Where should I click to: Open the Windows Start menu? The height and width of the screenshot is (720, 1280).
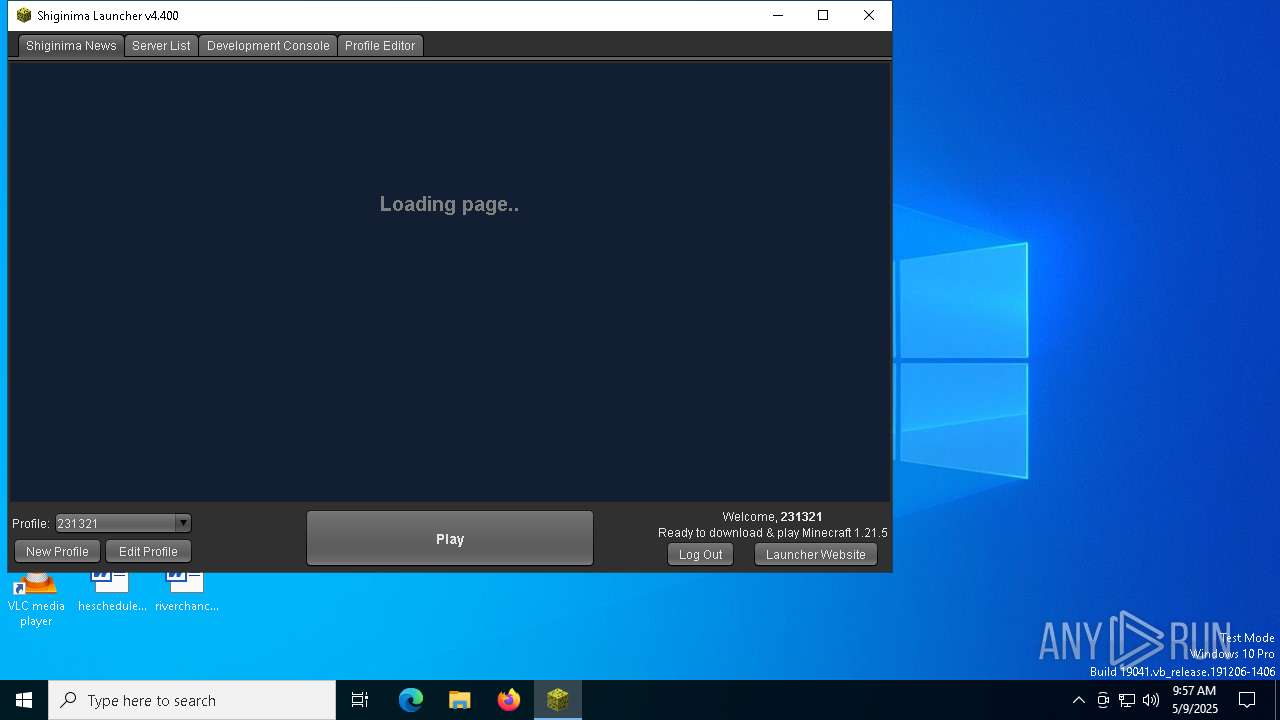tap(24, 700)
